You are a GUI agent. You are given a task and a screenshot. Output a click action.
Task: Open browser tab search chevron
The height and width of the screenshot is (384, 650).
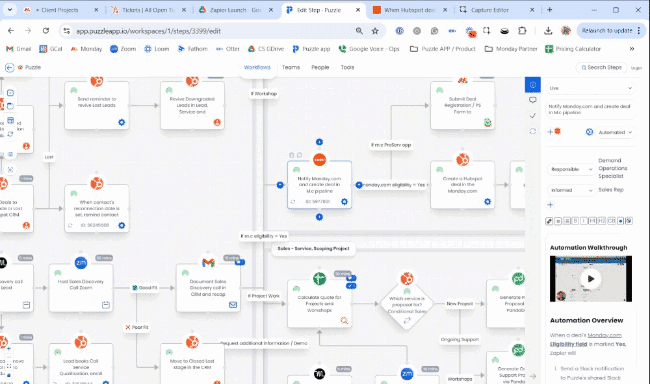(10, 10)
